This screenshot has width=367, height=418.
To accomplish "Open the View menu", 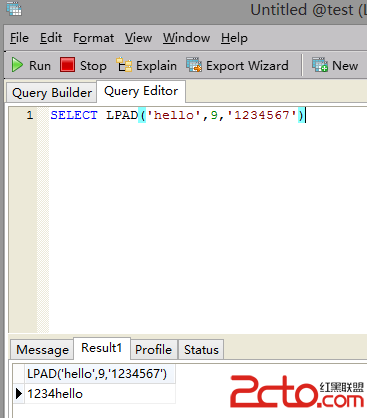I will (138, 38).
